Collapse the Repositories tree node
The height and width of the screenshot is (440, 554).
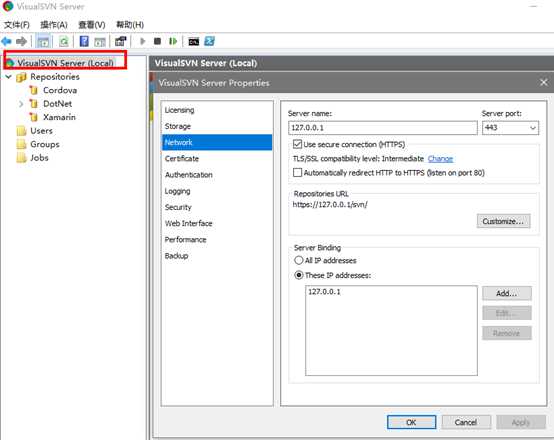(8, 77)
